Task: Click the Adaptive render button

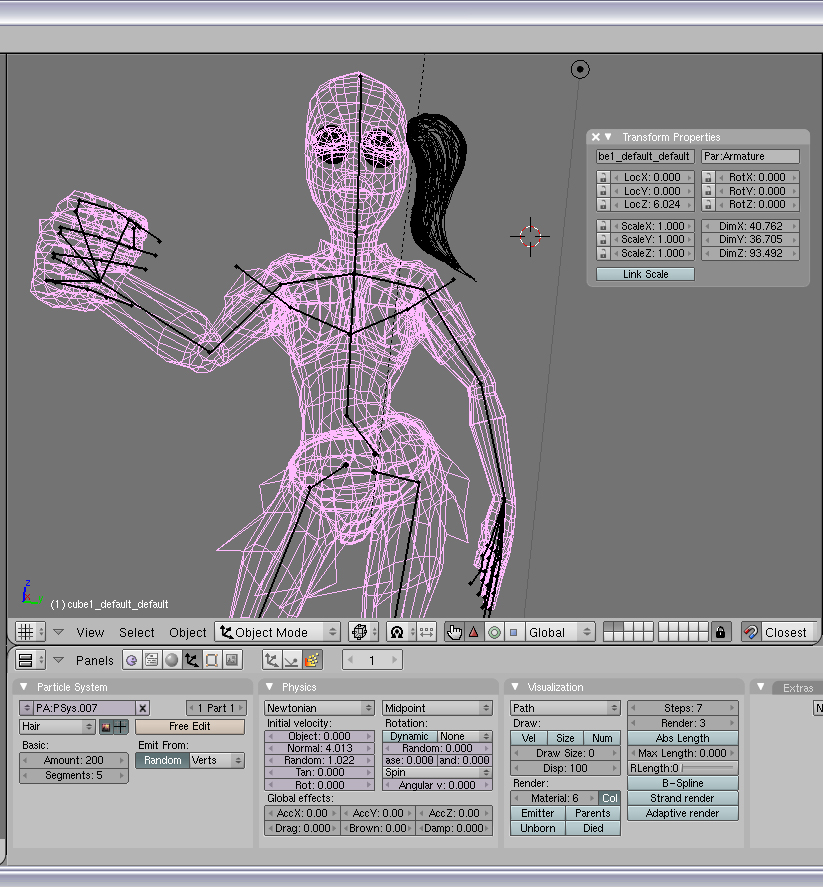Action: pos(683,813)
